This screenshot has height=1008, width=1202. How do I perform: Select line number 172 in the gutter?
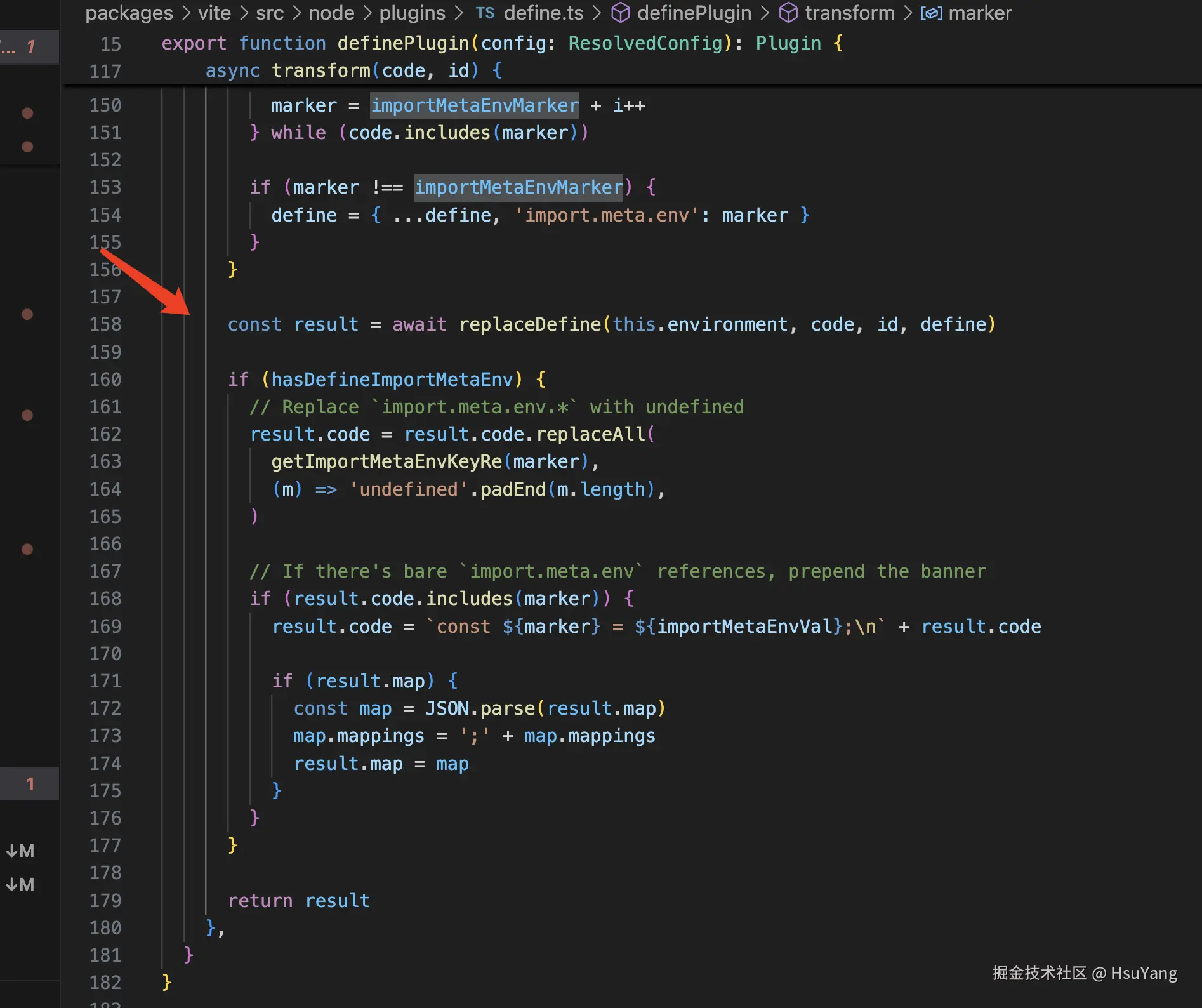(x=105, y=708)
